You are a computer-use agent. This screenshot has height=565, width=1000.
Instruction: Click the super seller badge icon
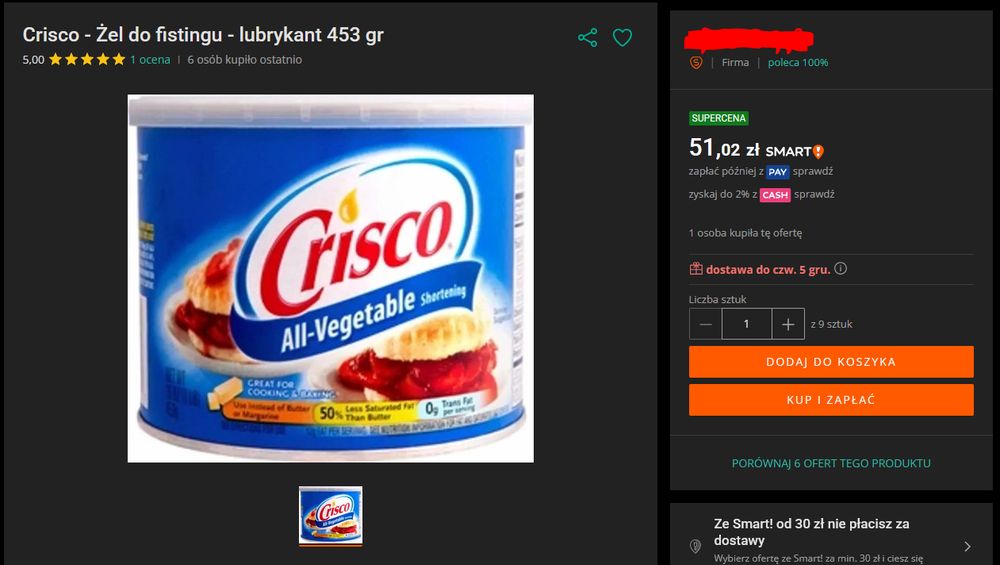pos(696,62)
